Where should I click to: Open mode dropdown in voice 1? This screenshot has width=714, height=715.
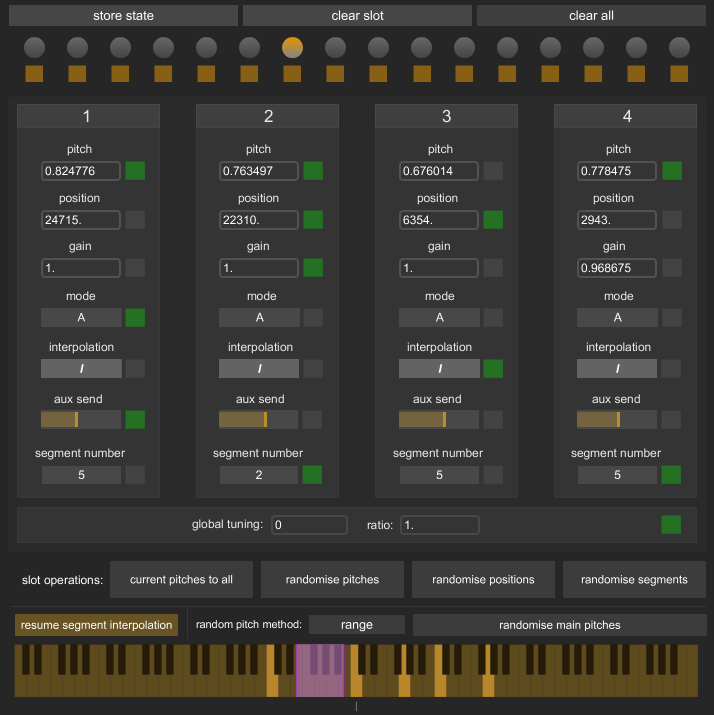[x=81, y=318]
